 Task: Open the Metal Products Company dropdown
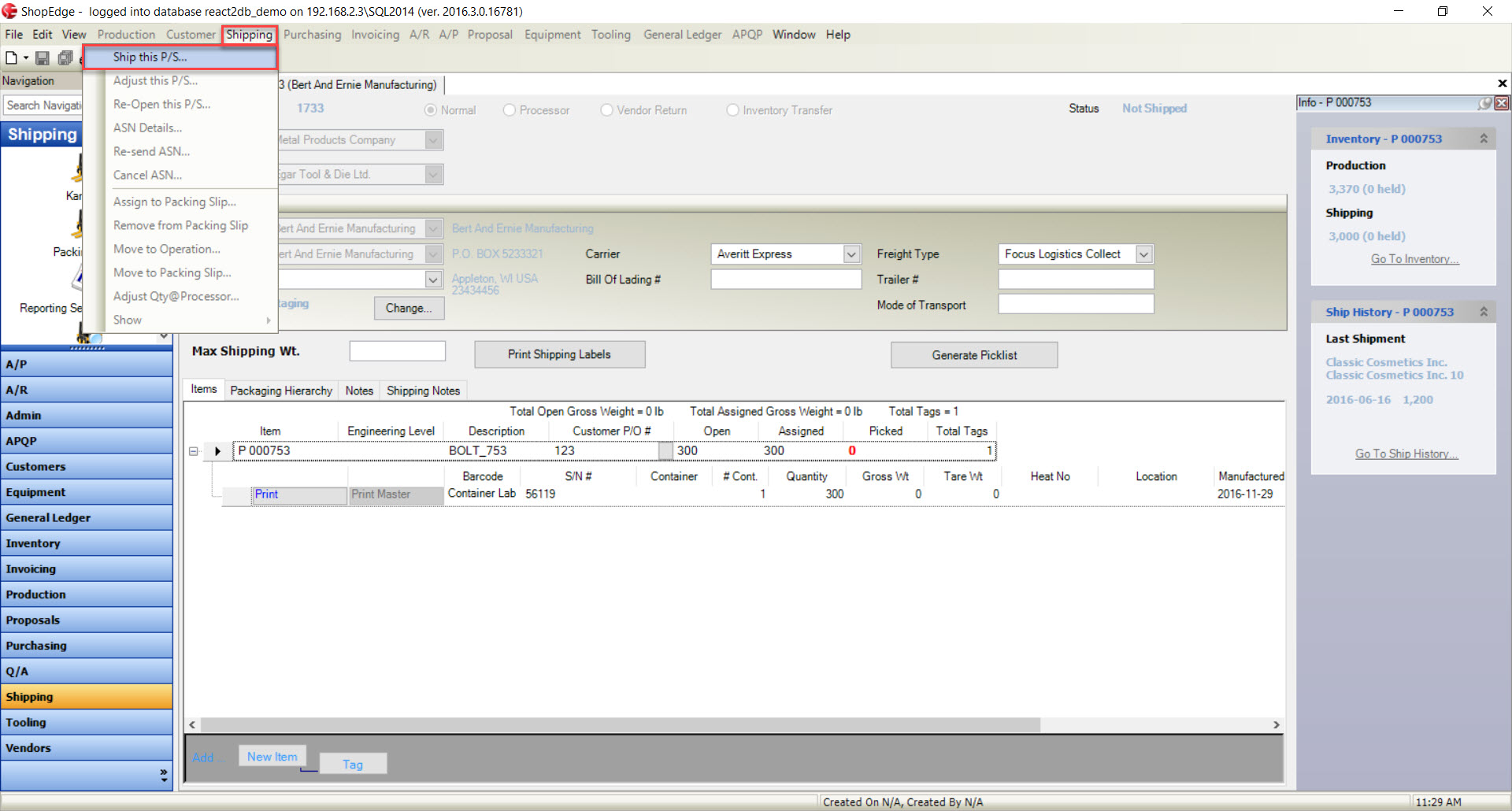tap(434, 140)
